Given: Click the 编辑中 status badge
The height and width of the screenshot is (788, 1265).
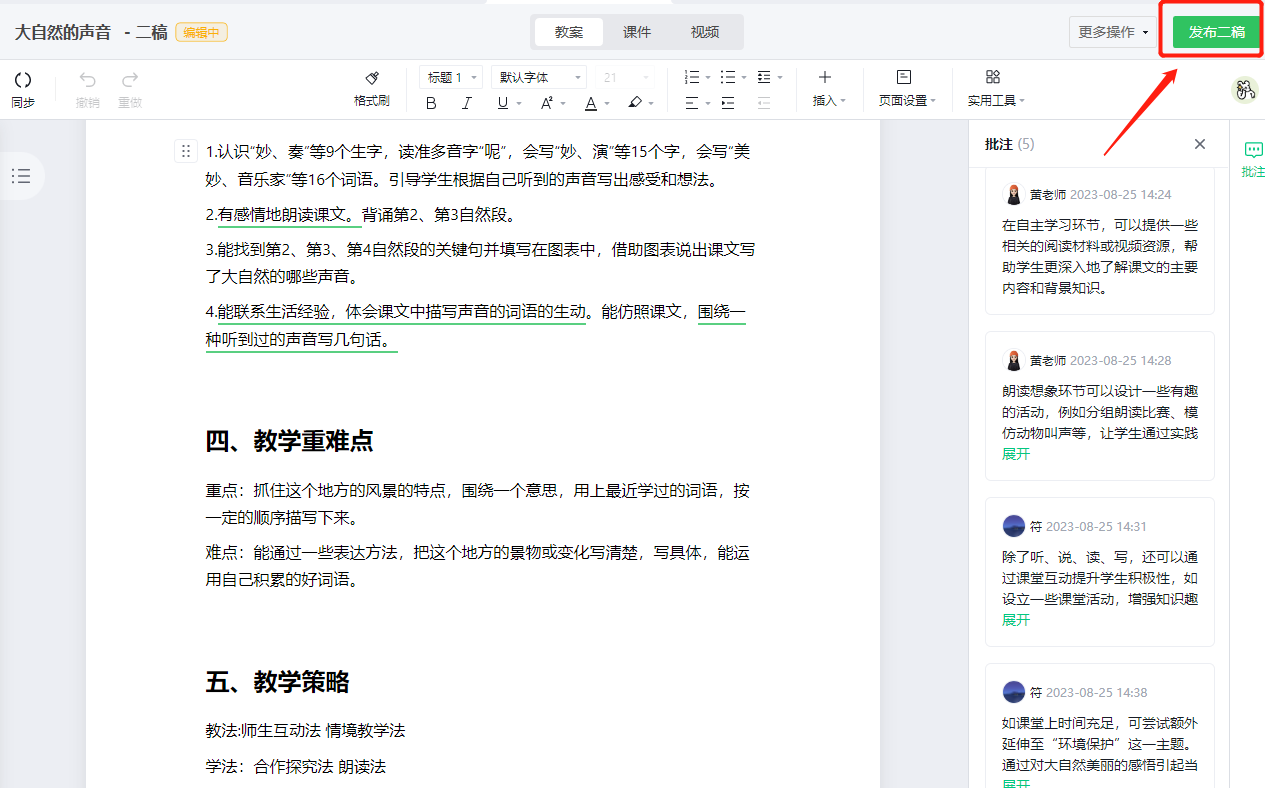Looking at the screenshot, I should coord(202,32).
